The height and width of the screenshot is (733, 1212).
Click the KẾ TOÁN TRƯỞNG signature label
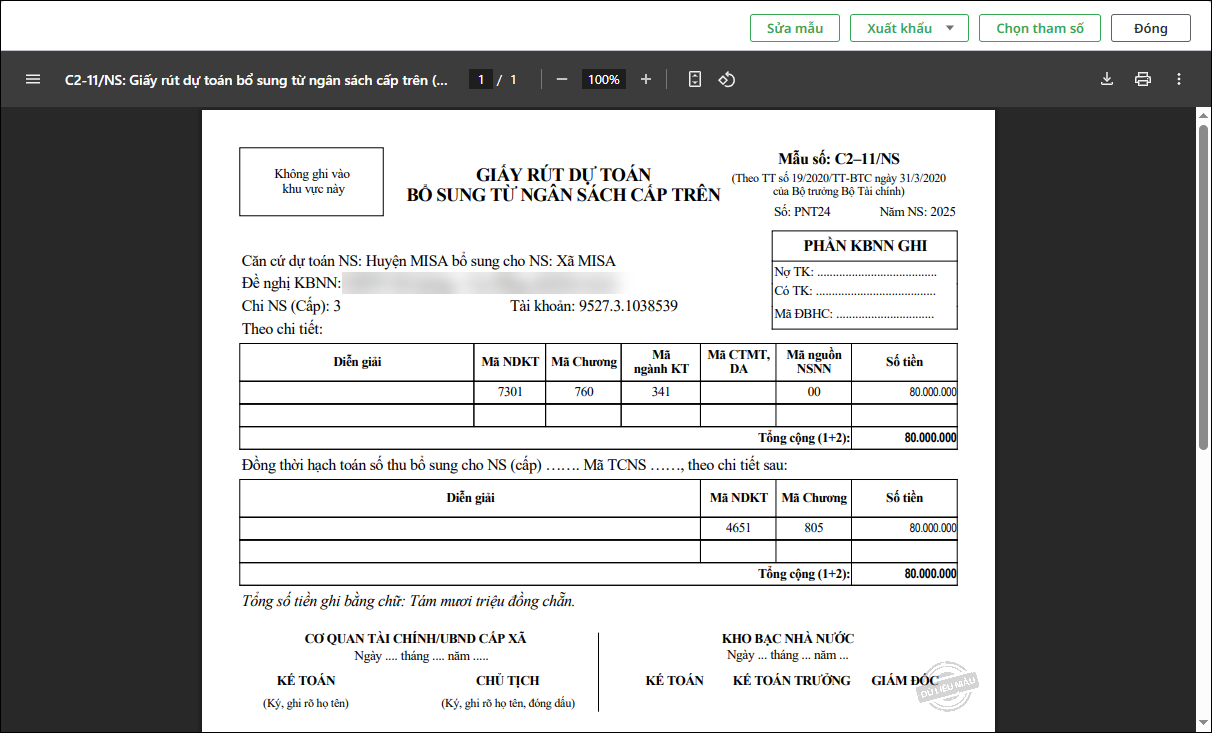(792, 681)
